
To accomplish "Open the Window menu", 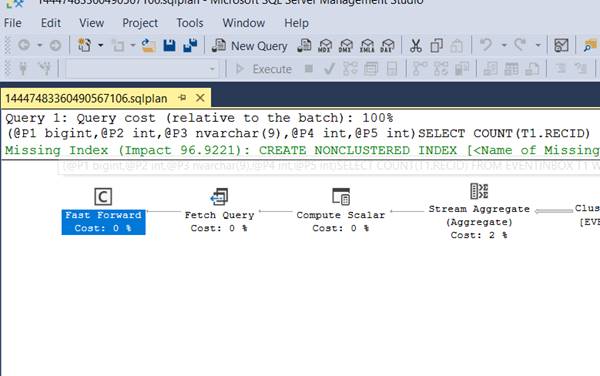I will coord(244,23).
